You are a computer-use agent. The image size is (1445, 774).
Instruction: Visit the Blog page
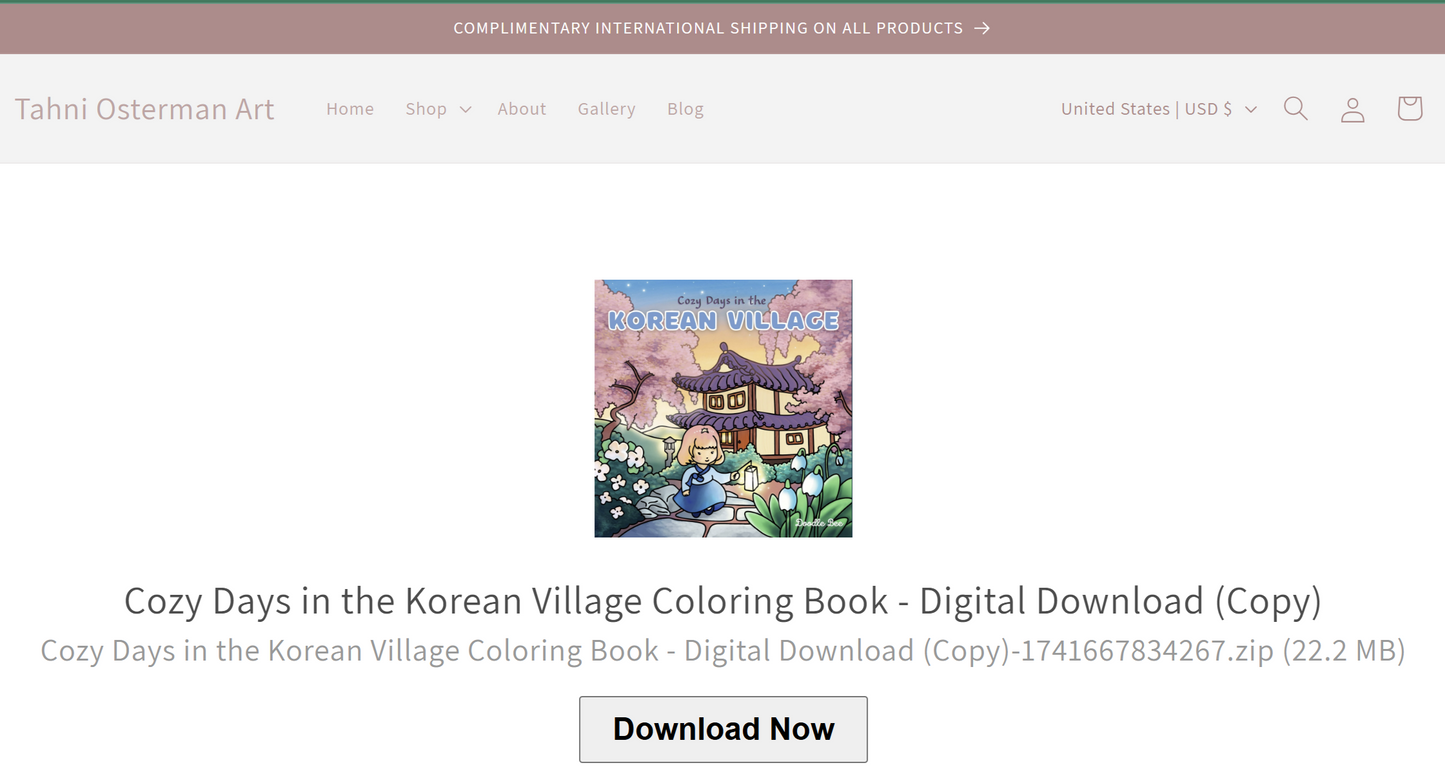pos(685,109)
